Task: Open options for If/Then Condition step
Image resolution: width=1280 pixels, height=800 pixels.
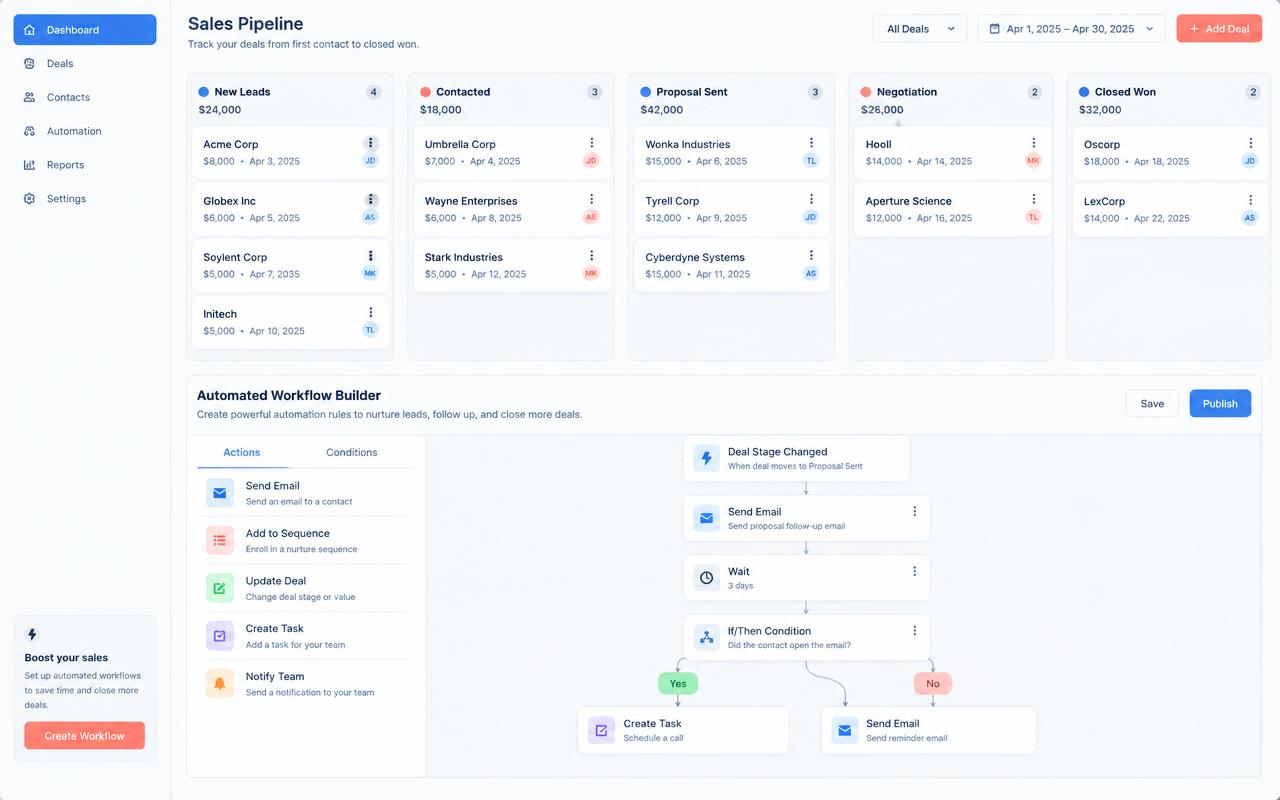Action: (x=914, y=631)
